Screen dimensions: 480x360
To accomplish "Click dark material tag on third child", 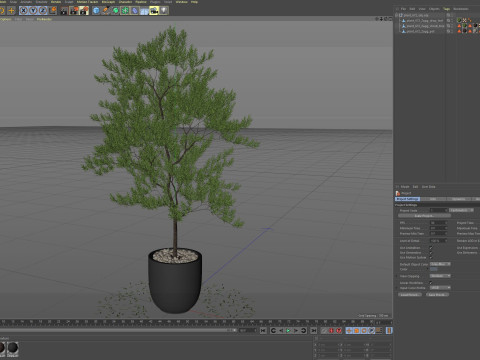I will (464, 31).
